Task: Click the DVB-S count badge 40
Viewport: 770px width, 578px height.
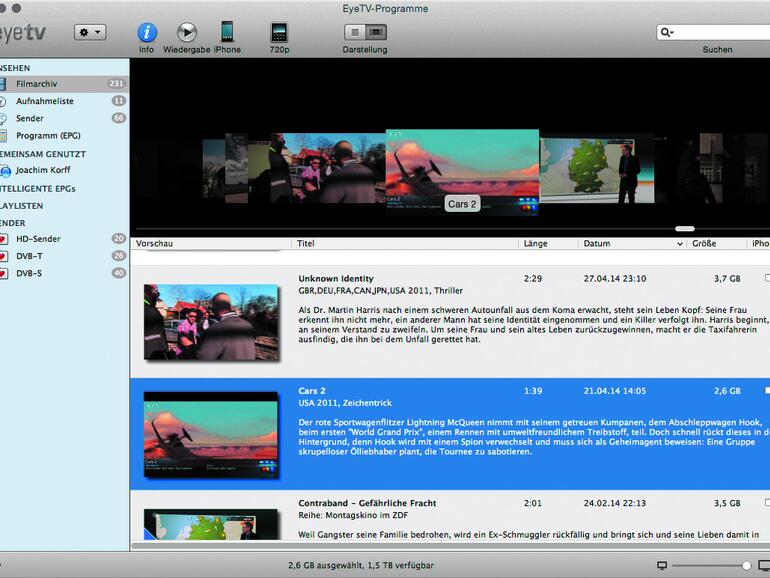Action: click(119, 273)
